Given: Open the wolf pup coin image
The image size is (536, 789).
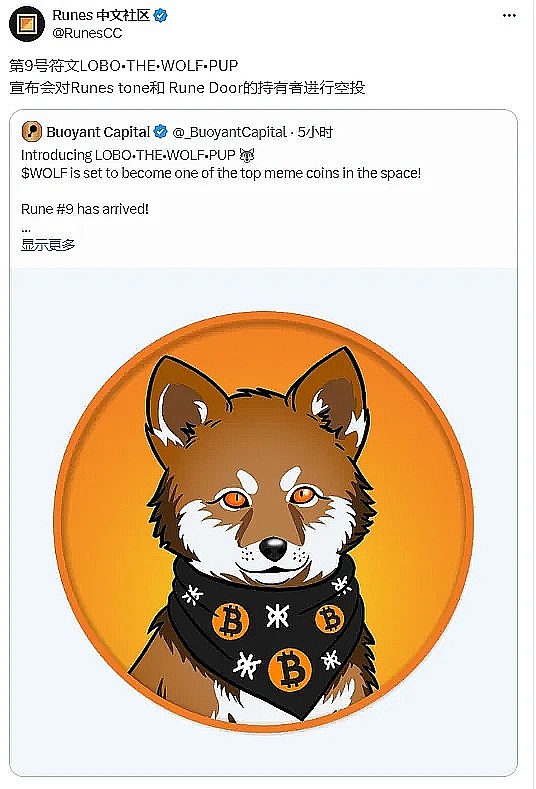Looking at the screenshot, I should [x=264, y=521].
